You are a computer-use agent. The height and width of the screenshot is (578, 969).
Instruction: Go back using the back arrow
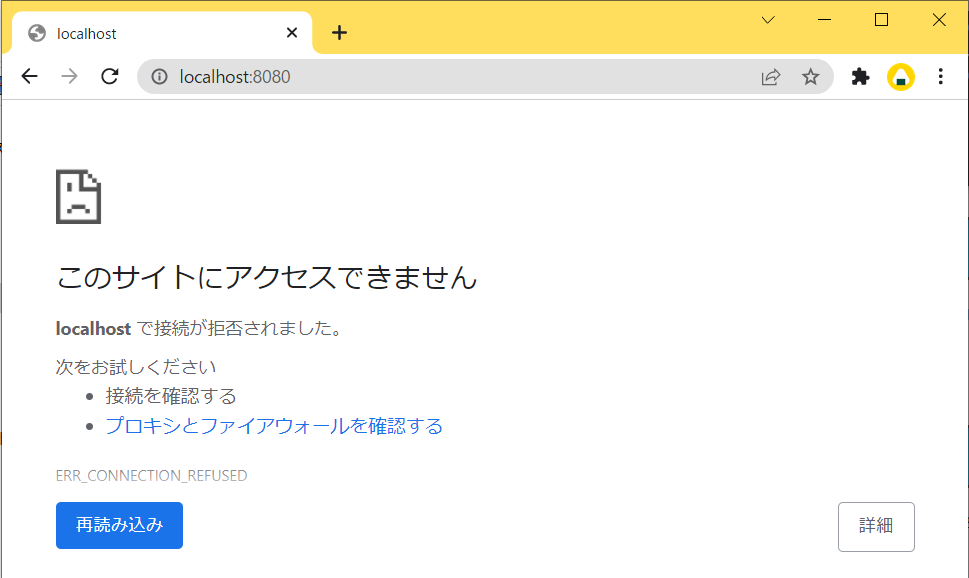30,77
